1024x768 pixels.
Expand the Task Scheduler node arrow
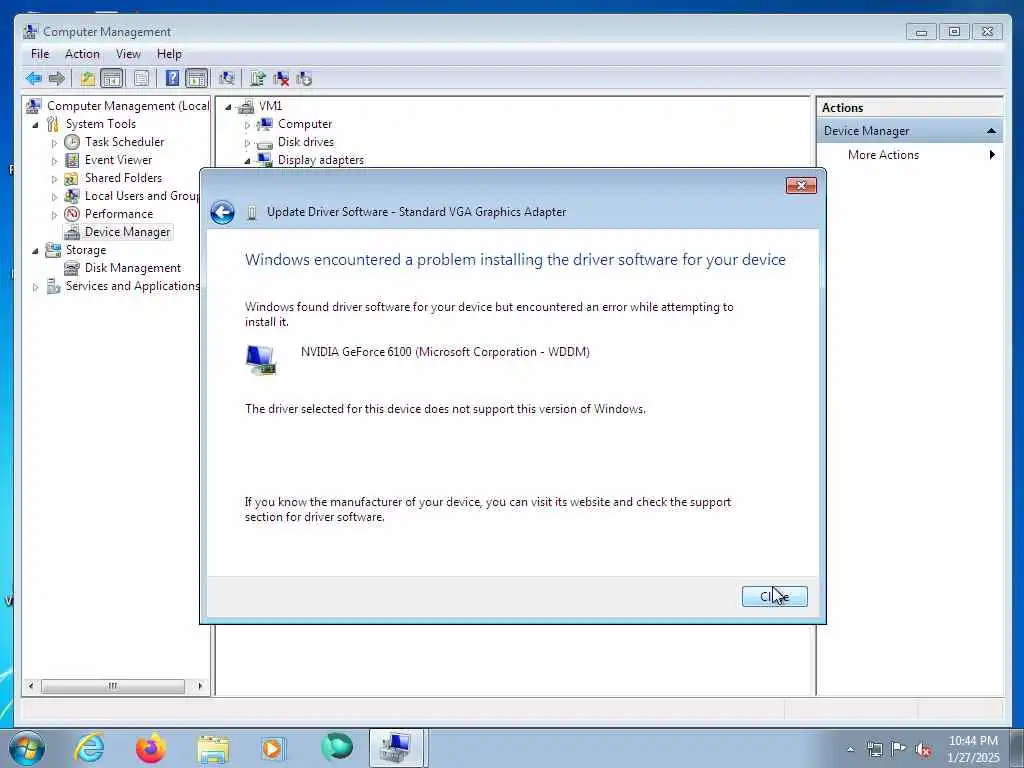[x=54, y=142]
